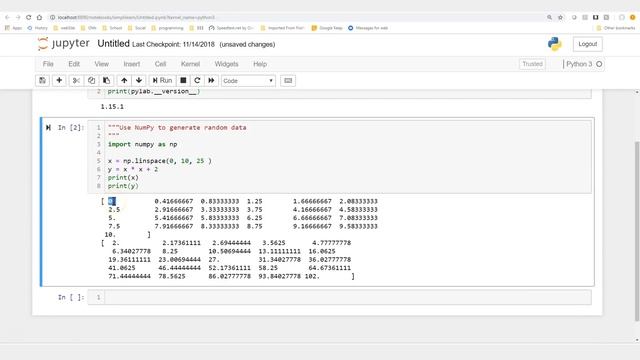The width and height of the screenshot is (640, 360).
Task: Click the Logout button
Action: click(587, 44)
